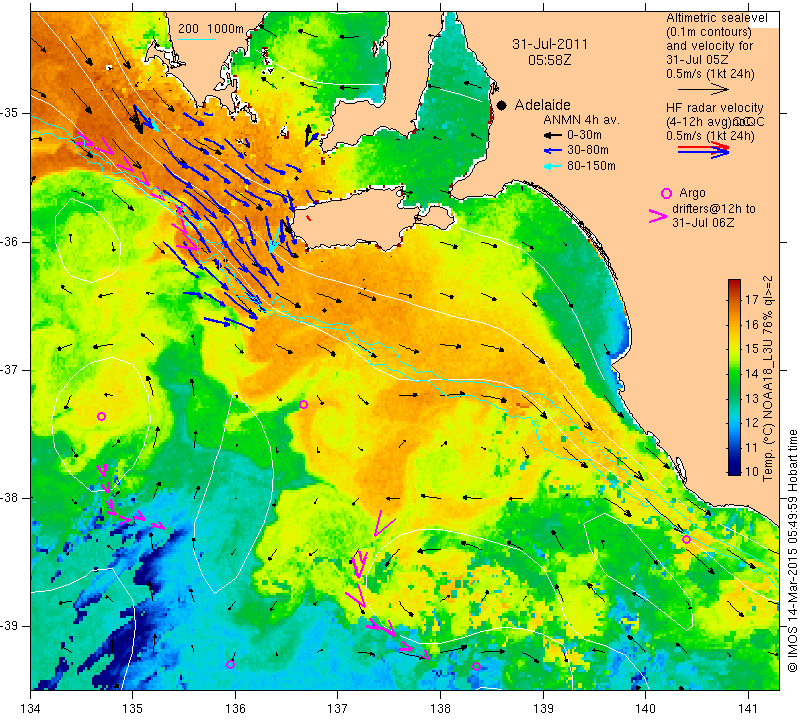This screenshot has height=720, width=800.
Task: Click the longitude axis label 137
Action: [x=338, y=709]
